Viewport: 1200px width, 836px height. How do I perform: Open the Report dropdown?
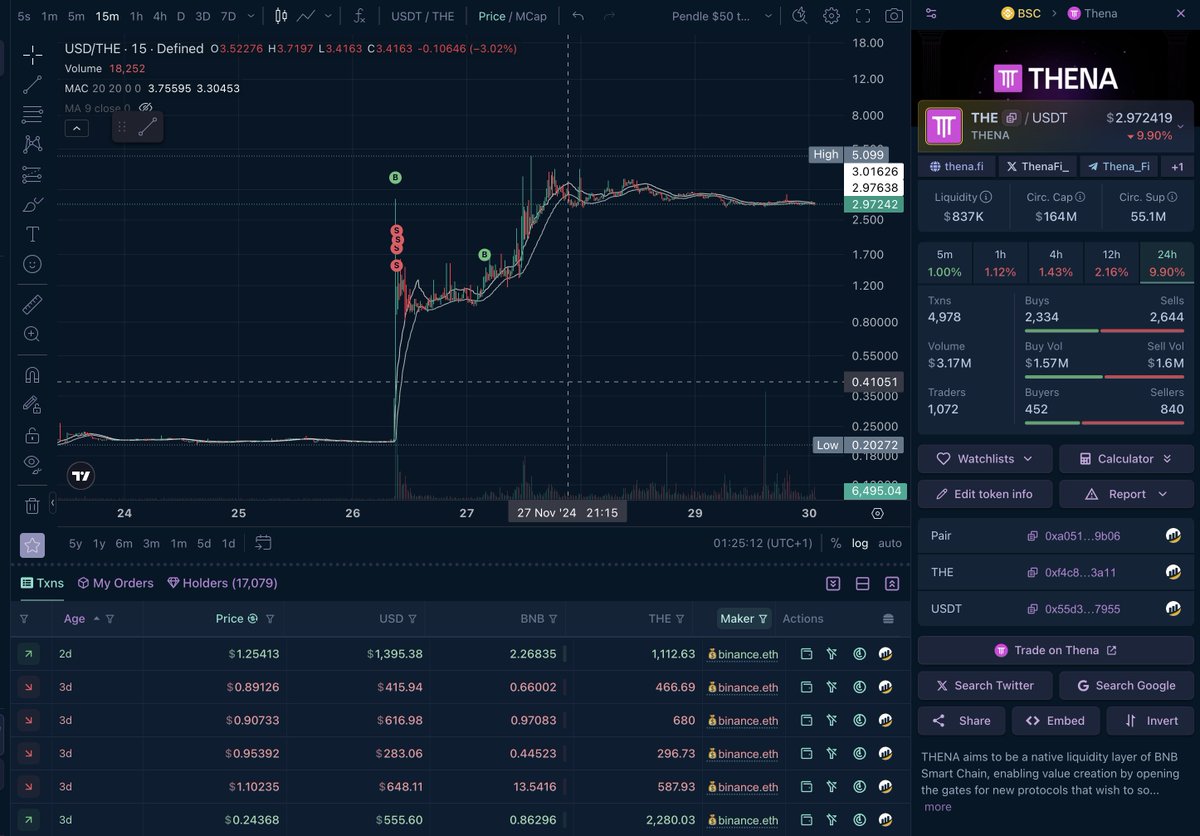(1126, 494)
